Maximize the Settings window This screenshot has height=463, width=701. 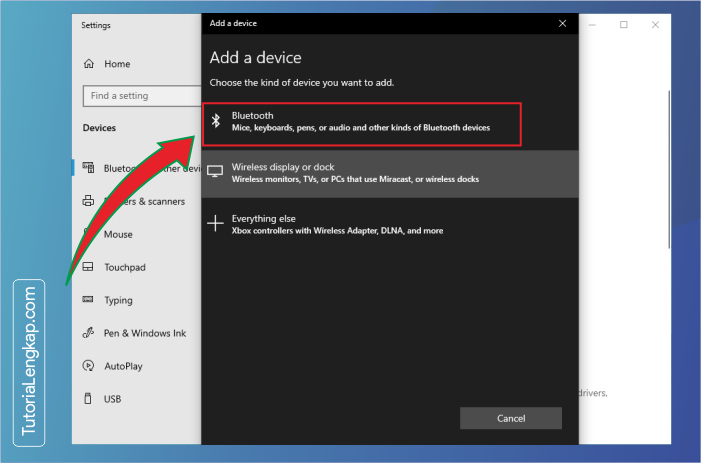click(x=624, y=25)
